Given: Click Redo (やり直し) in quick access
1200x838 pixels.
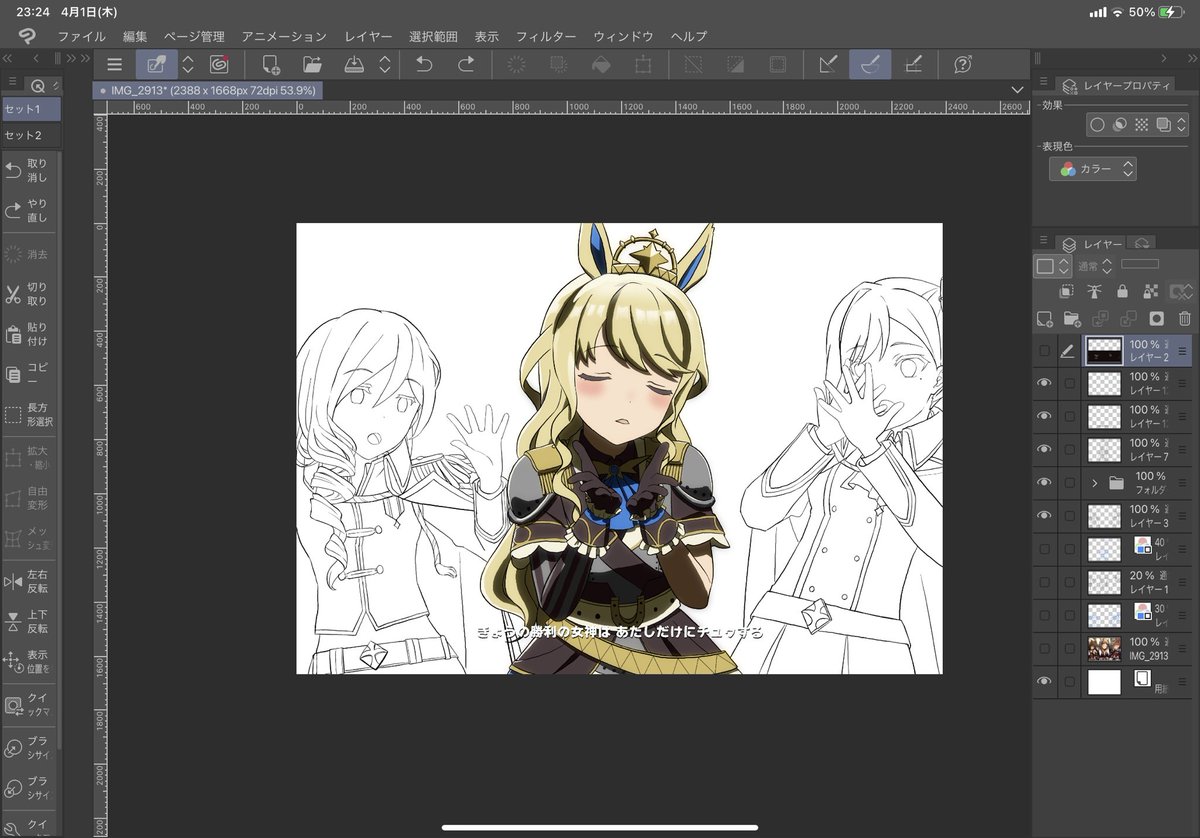Looking at the screenshot, I should [28, 210].
